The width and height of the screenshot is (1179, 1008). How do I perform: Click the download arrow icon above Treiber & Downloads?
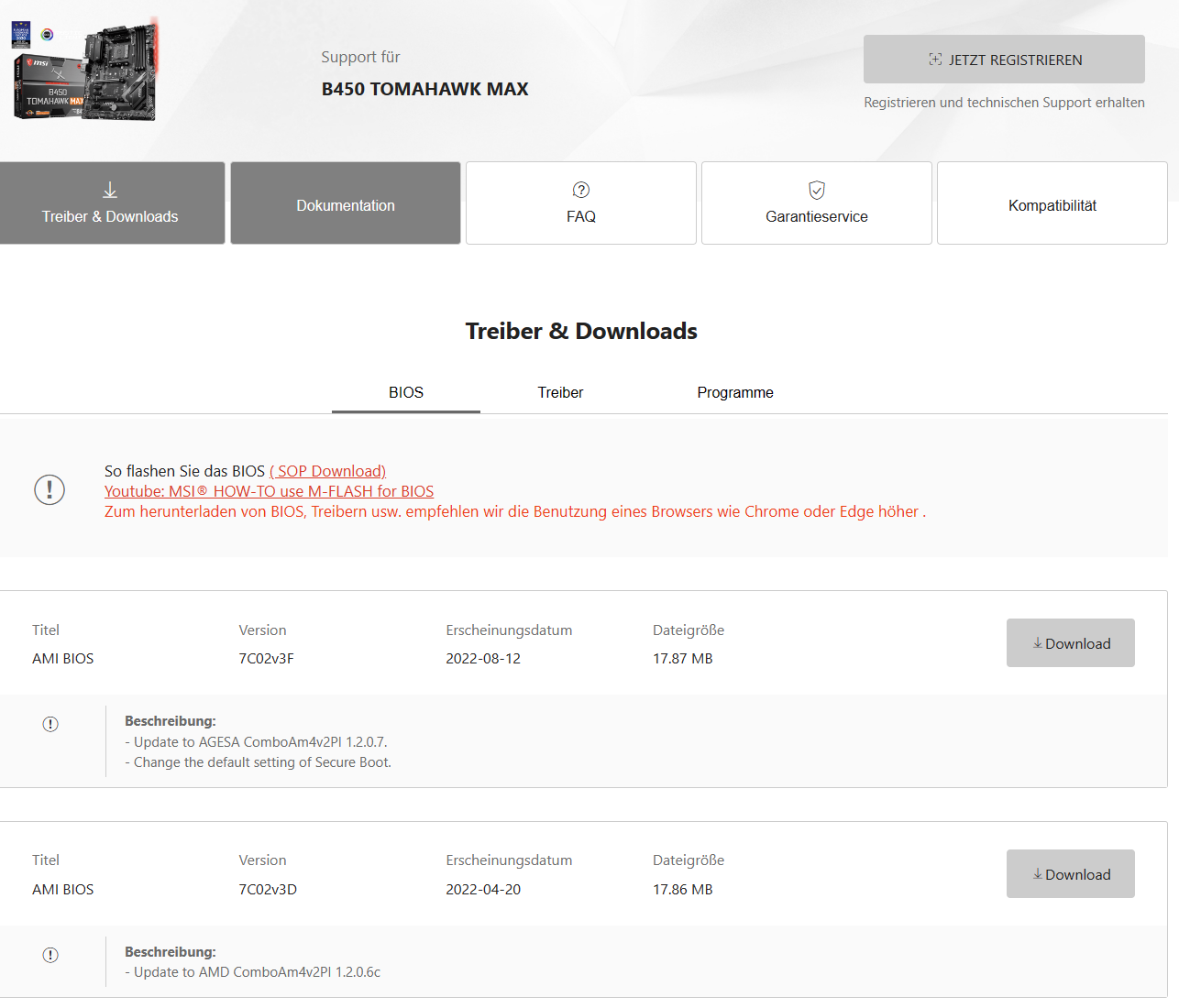tap(110, 190)
